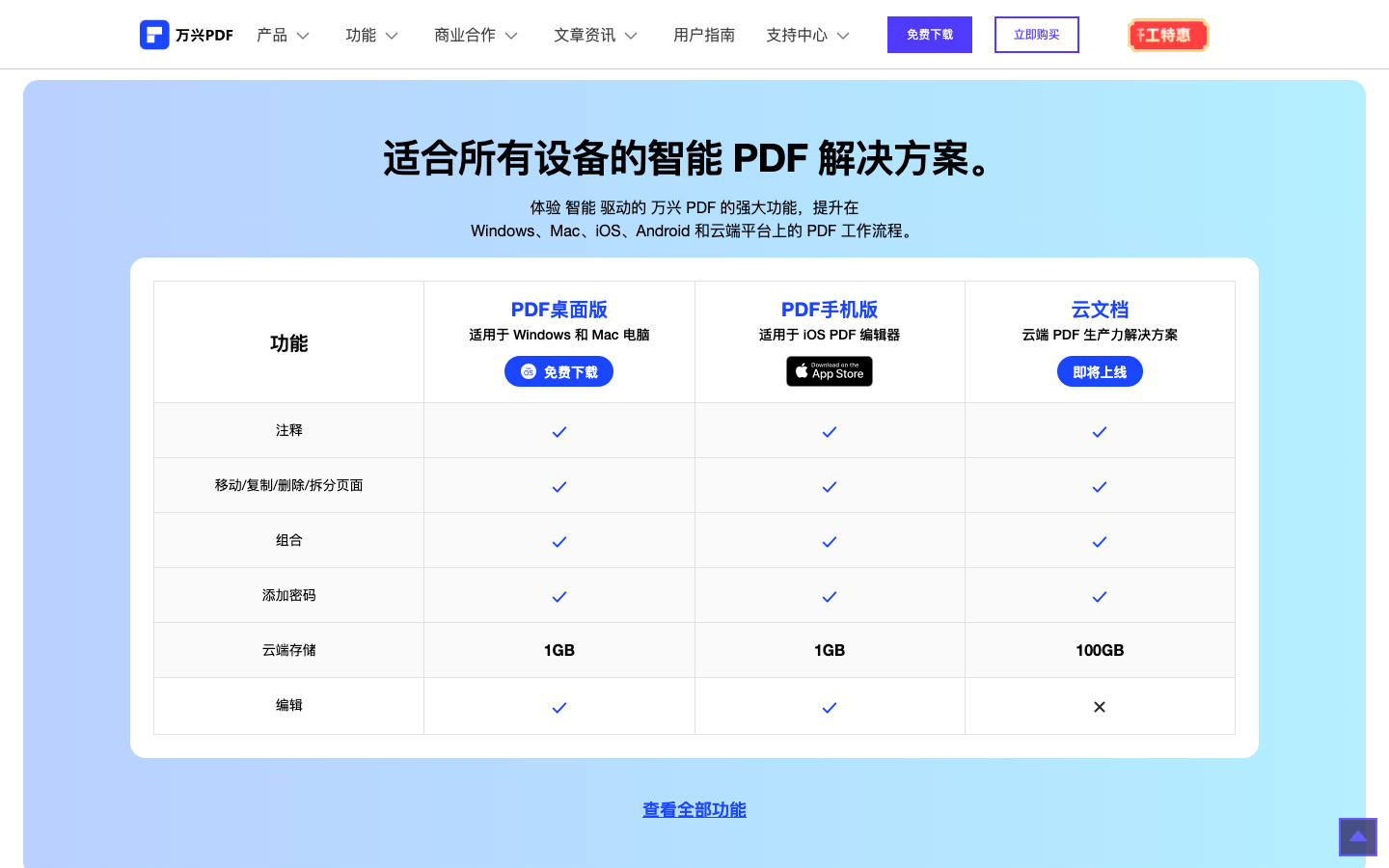Expand the 产品 dropdown
Screen dimensions: 1389x868
click(x=283, y=34)
